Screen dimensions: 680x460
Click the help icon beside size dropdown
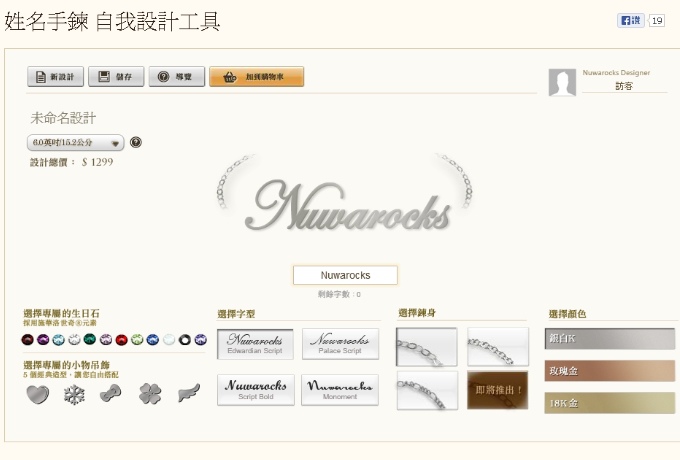pos(136,142)
